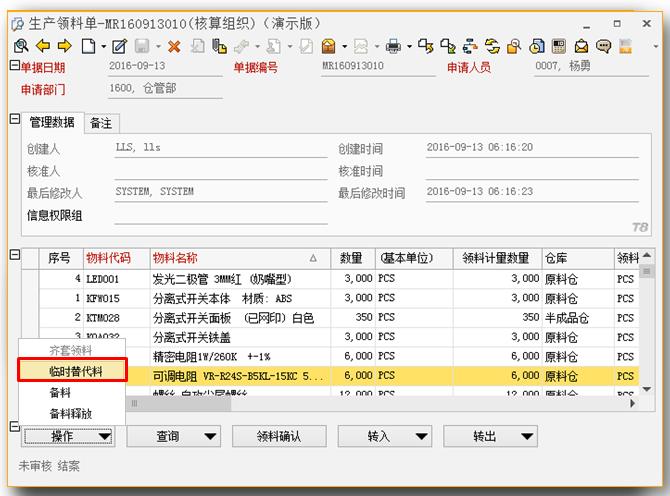Switch to the 备注 tab

pos(101,123)
